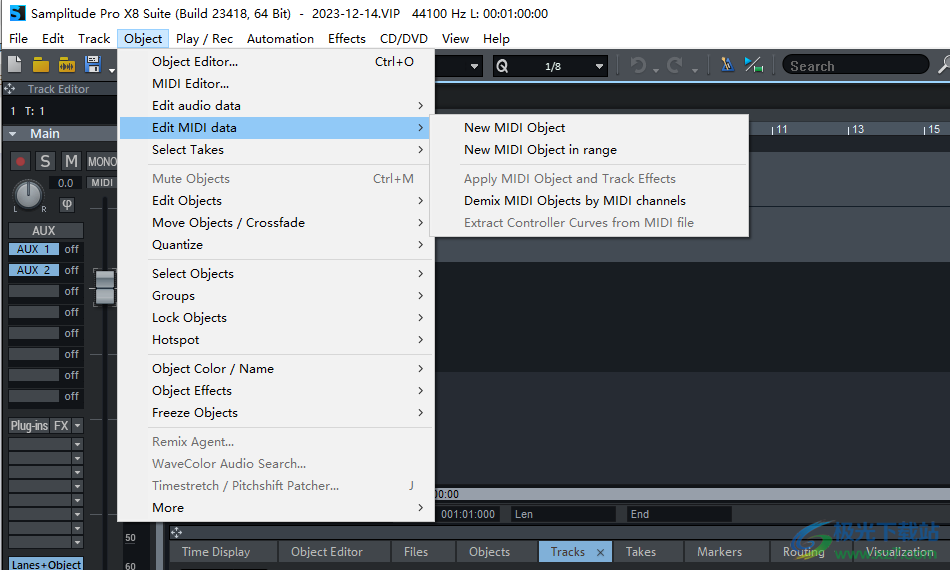Image resolution: width=950 pixels, height=570 pixels.
Task: Enable Lanes+Object button
Action: 46,564
